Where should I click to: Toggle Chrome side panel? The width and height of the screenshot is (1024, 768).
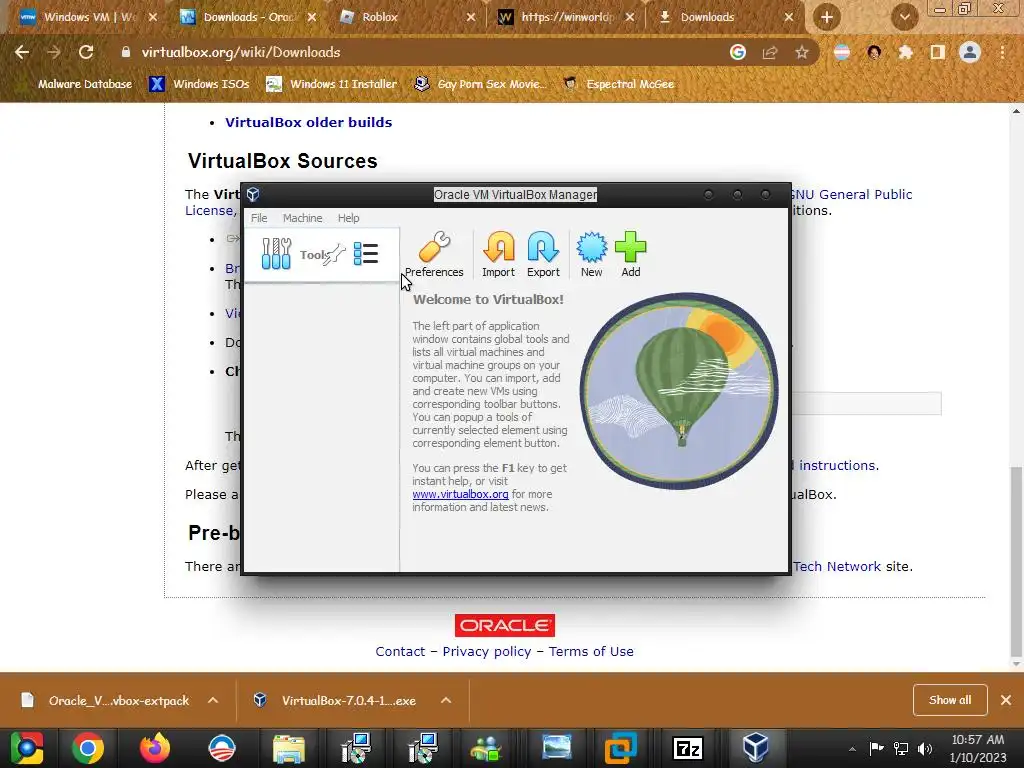(938, 52)
